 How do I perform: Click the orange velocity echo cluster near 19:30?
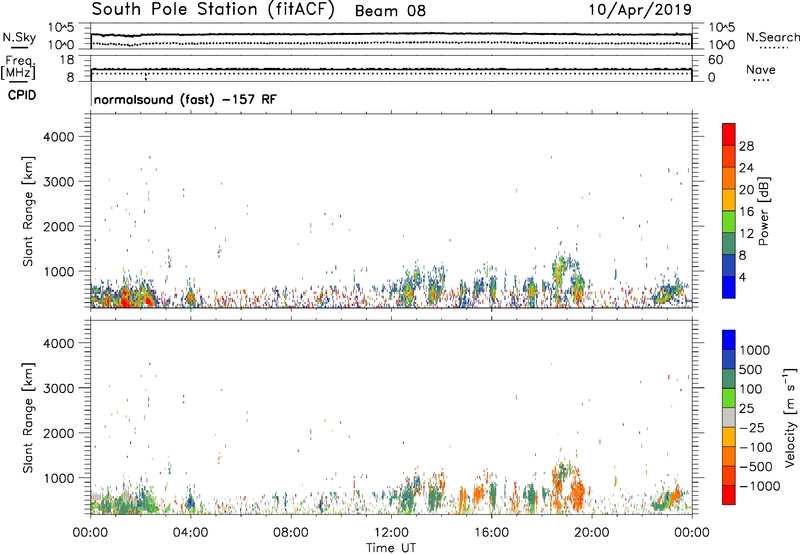(x=577, y=491)
